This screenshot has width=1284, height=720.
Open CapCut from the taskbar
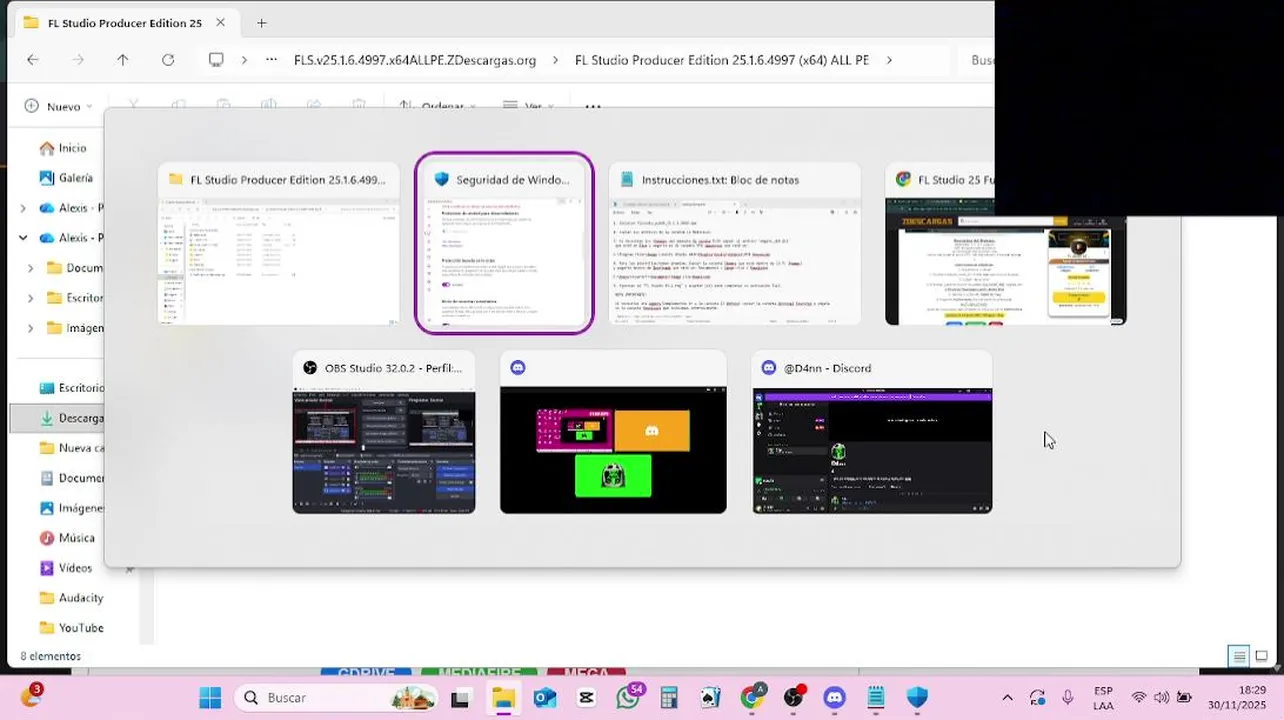tap(586, 697)
